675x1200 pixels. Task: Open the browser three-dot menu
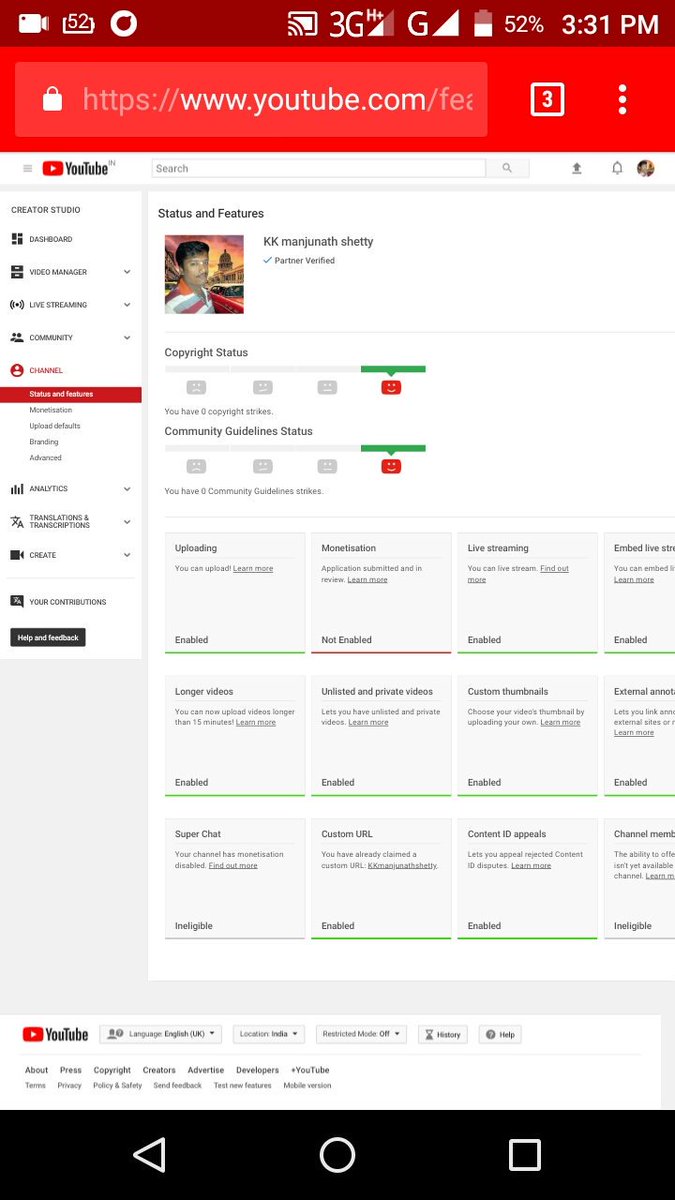point(622,99)
